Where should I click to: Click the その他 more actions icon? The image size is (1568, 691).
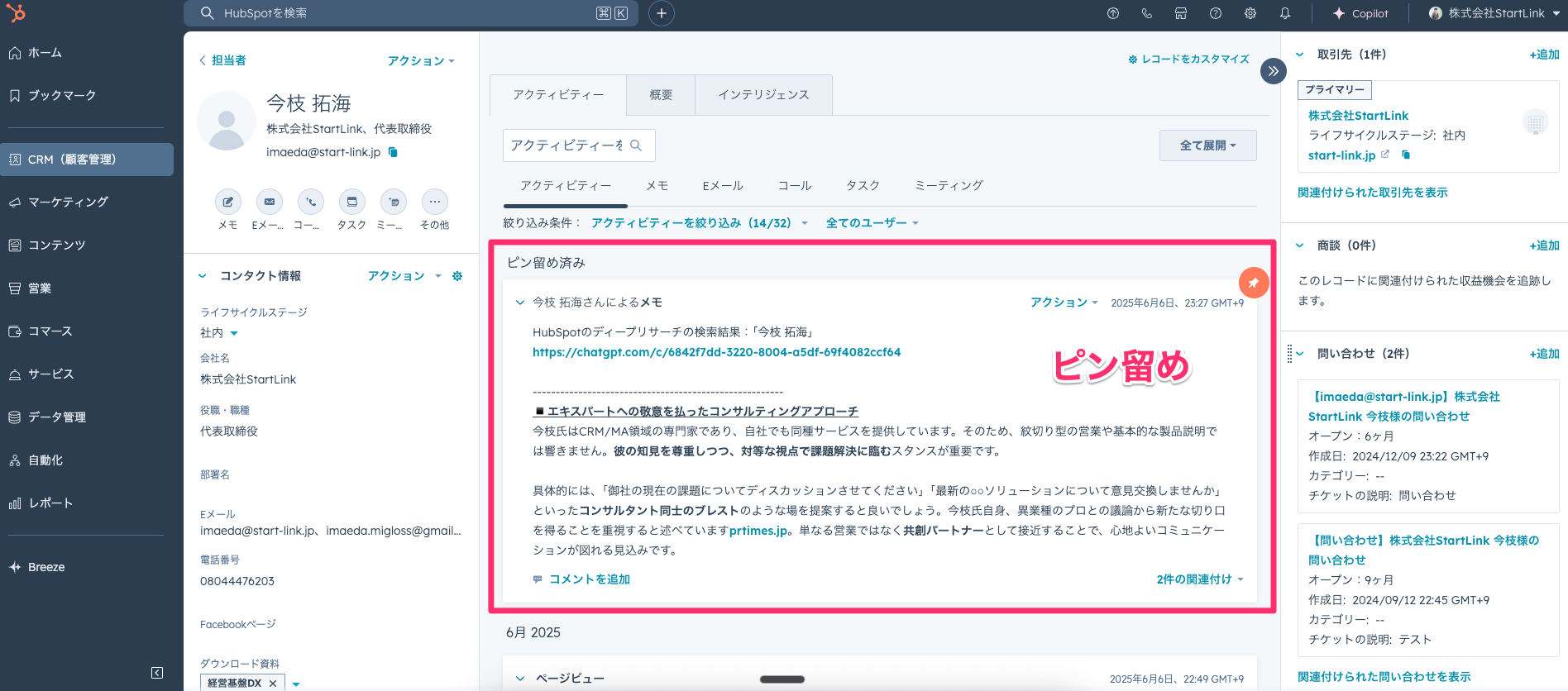435,202
